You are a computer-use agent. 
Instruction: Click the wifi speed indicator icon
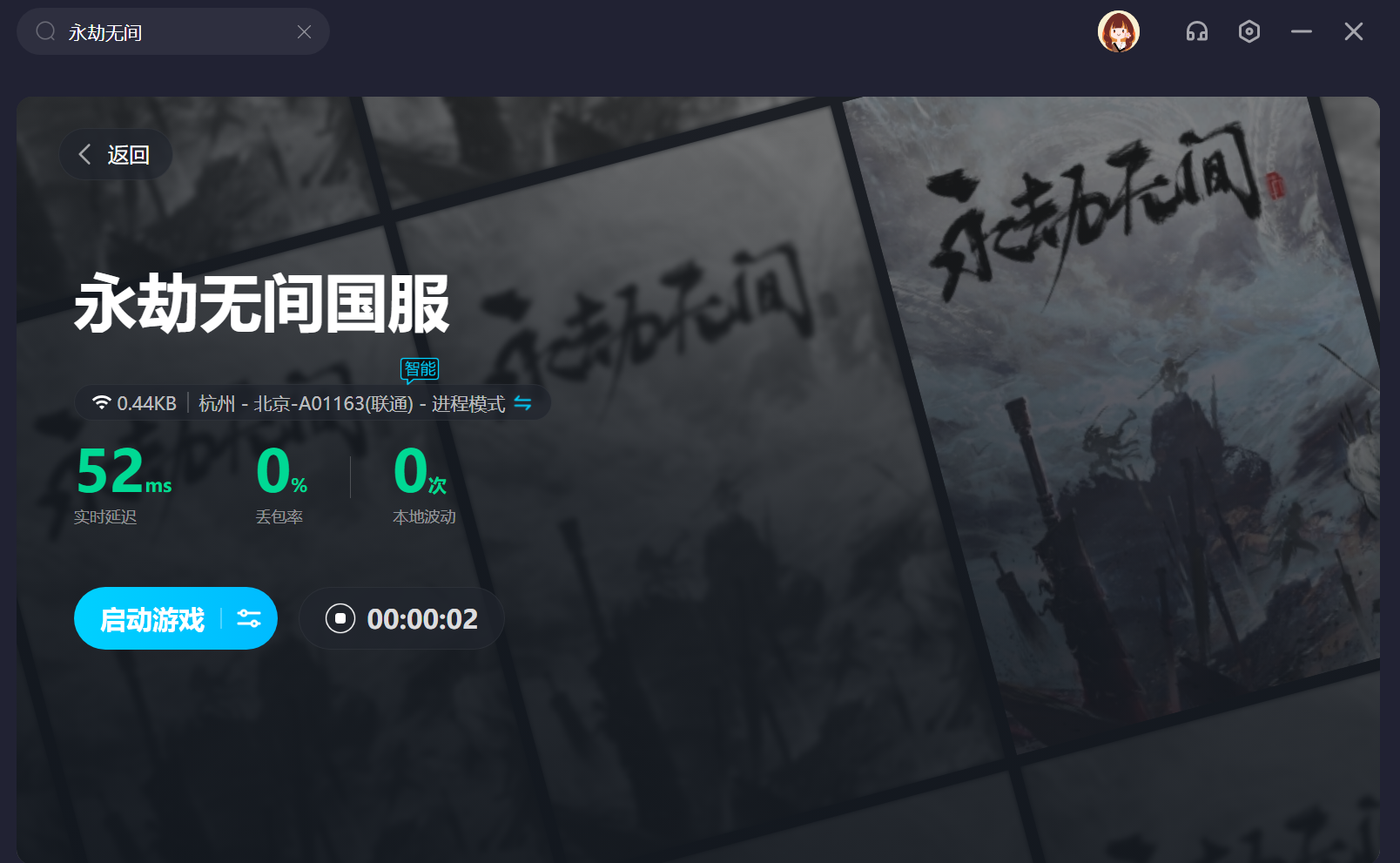pos(102,402)
